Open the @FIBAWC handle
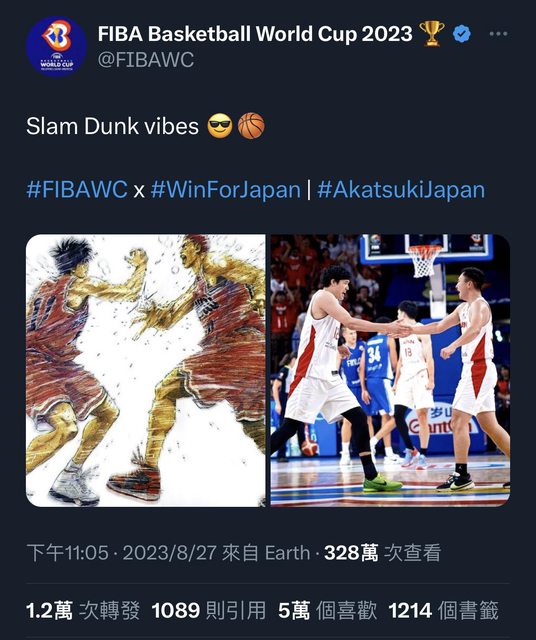 pos(146,60)
